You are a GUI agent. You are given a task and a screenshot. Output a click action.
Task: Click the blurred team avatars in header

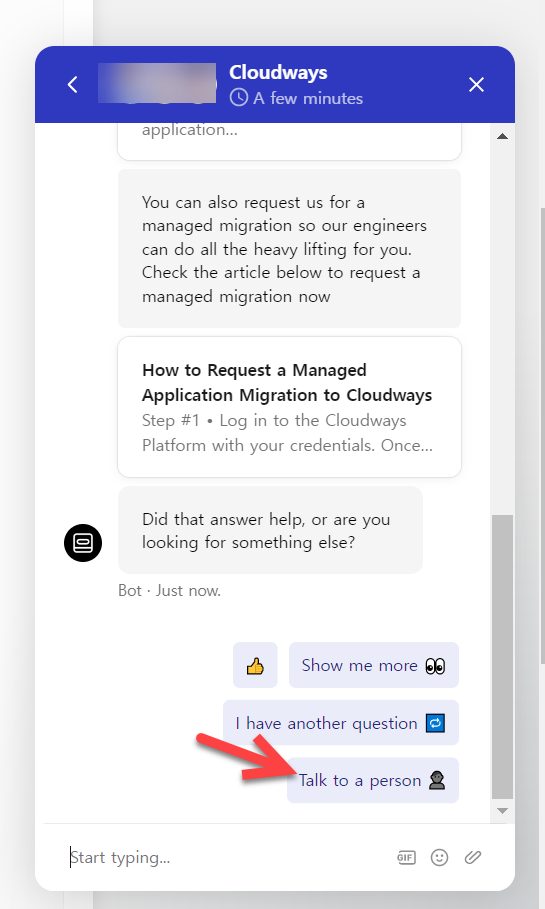(157, 83)
